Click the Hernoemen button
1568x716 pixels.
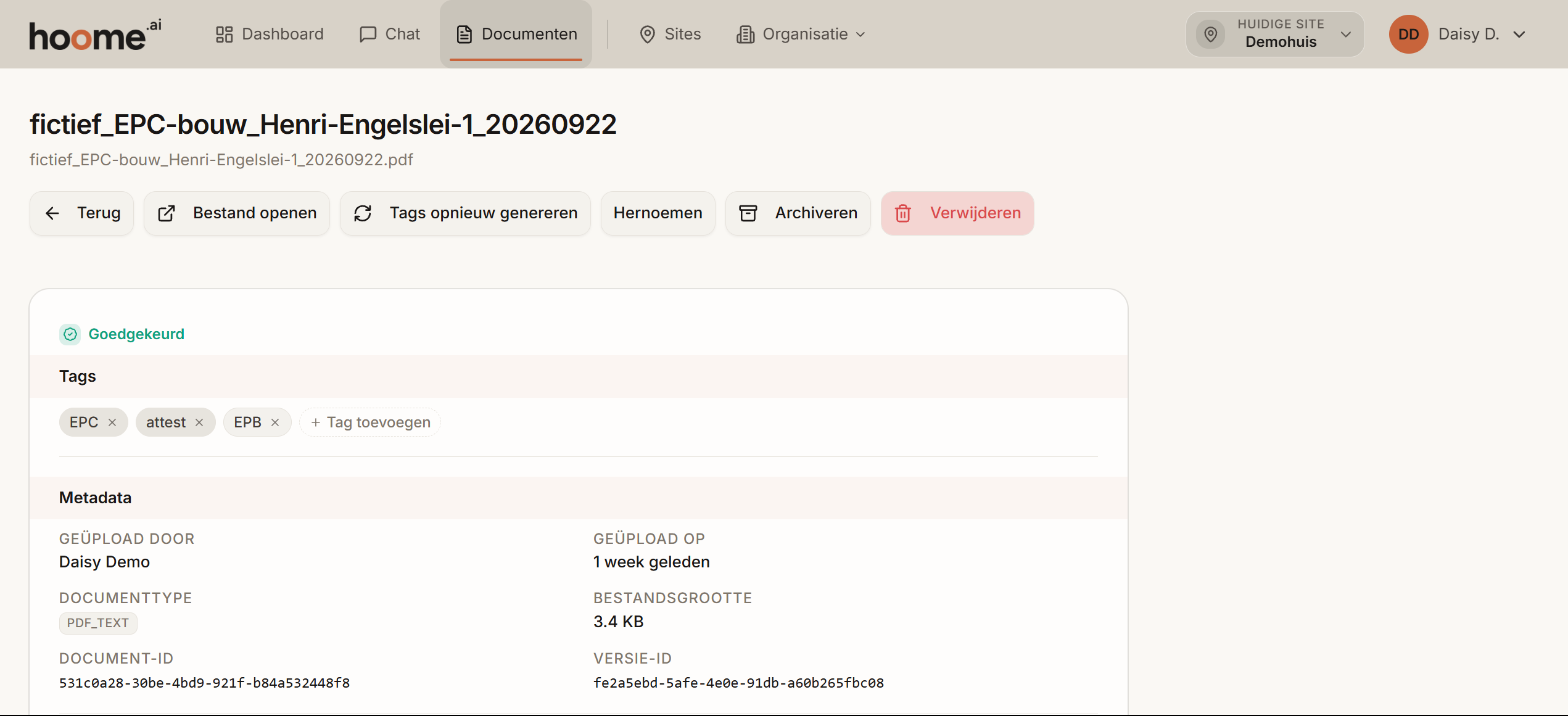point(658,213)
